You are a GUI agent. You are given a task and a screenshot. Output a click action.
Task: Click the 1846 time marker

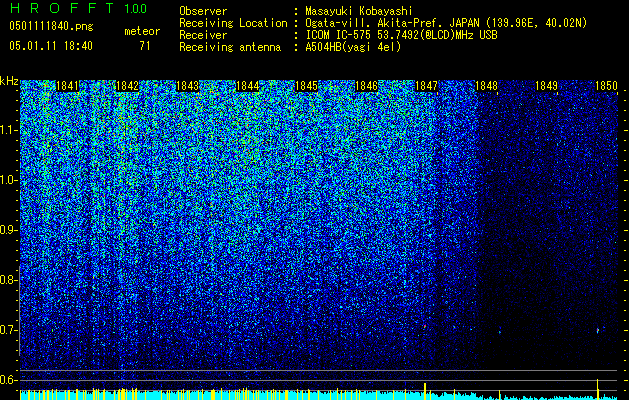(x=366, y=86)
